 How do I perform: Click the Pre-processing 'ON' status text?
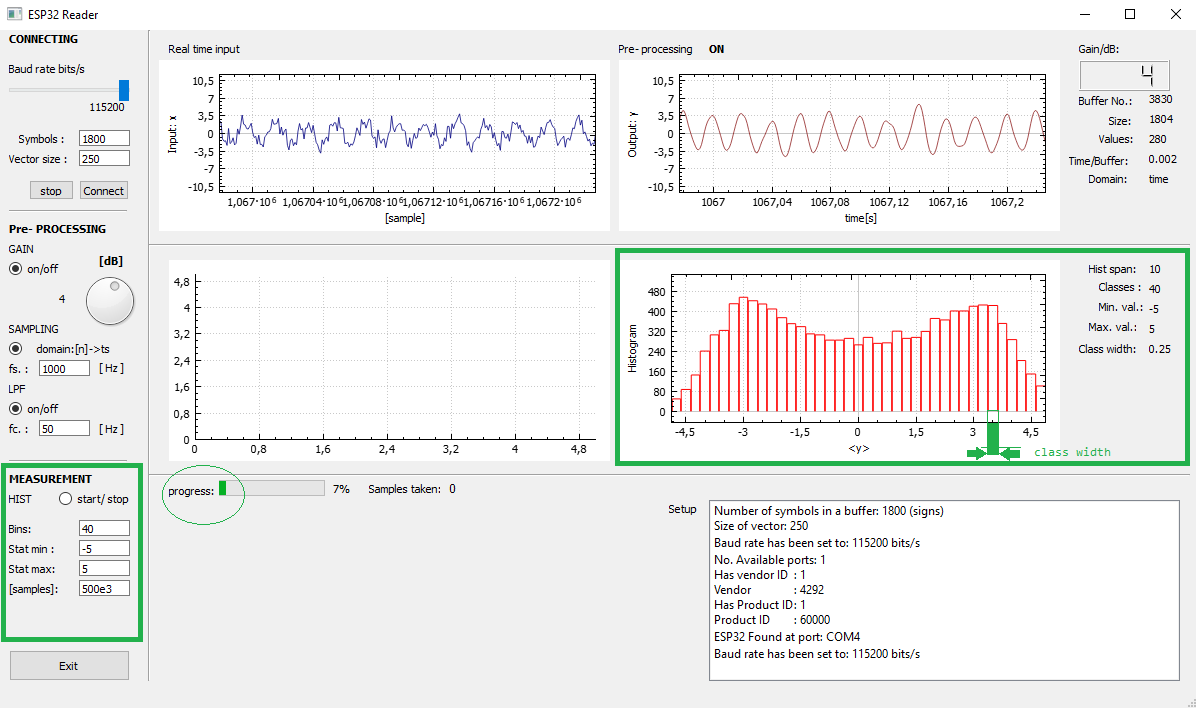716,49
